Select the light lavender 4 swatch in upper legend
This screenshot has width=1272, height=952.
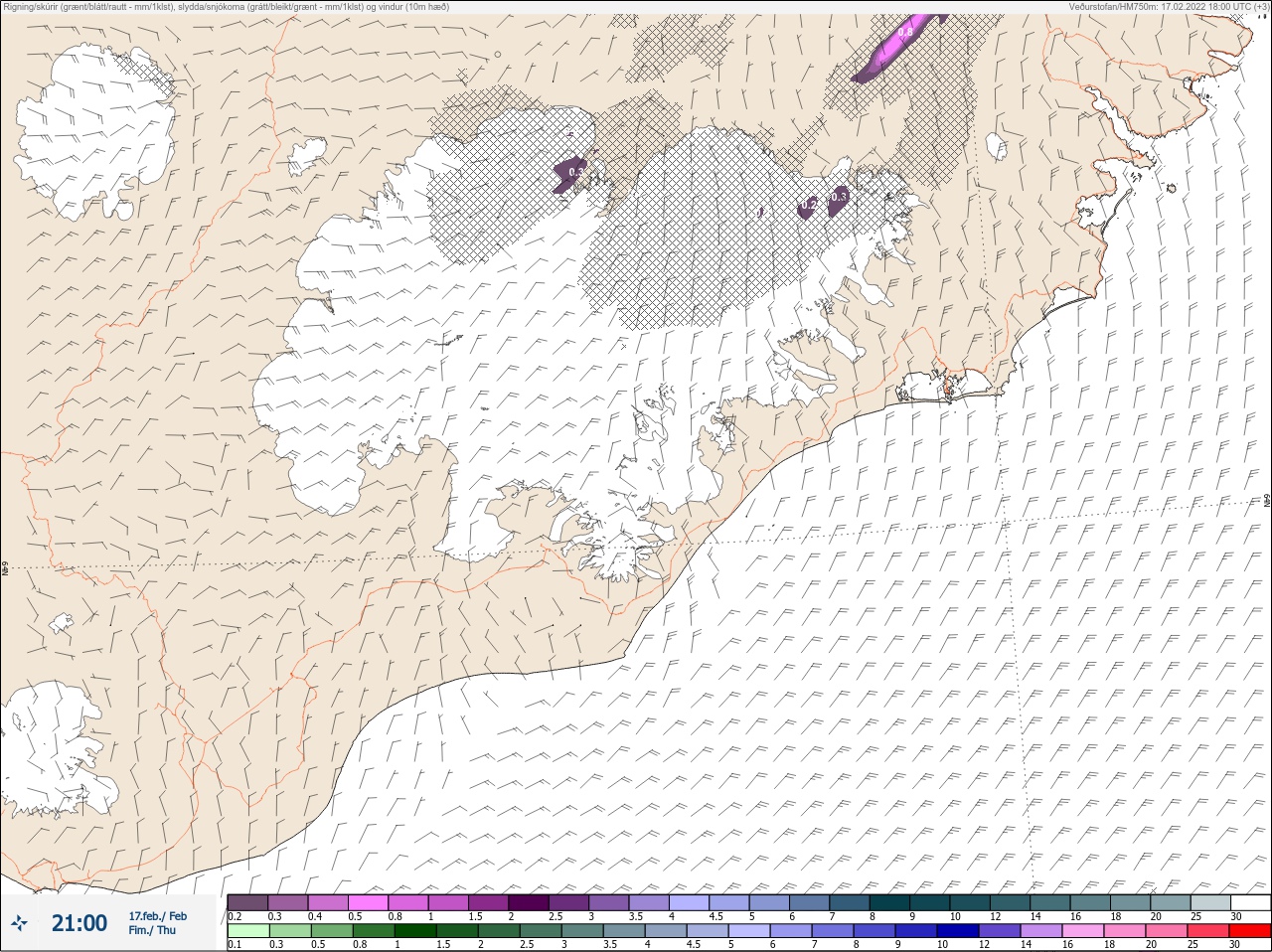tap(689, 902)
